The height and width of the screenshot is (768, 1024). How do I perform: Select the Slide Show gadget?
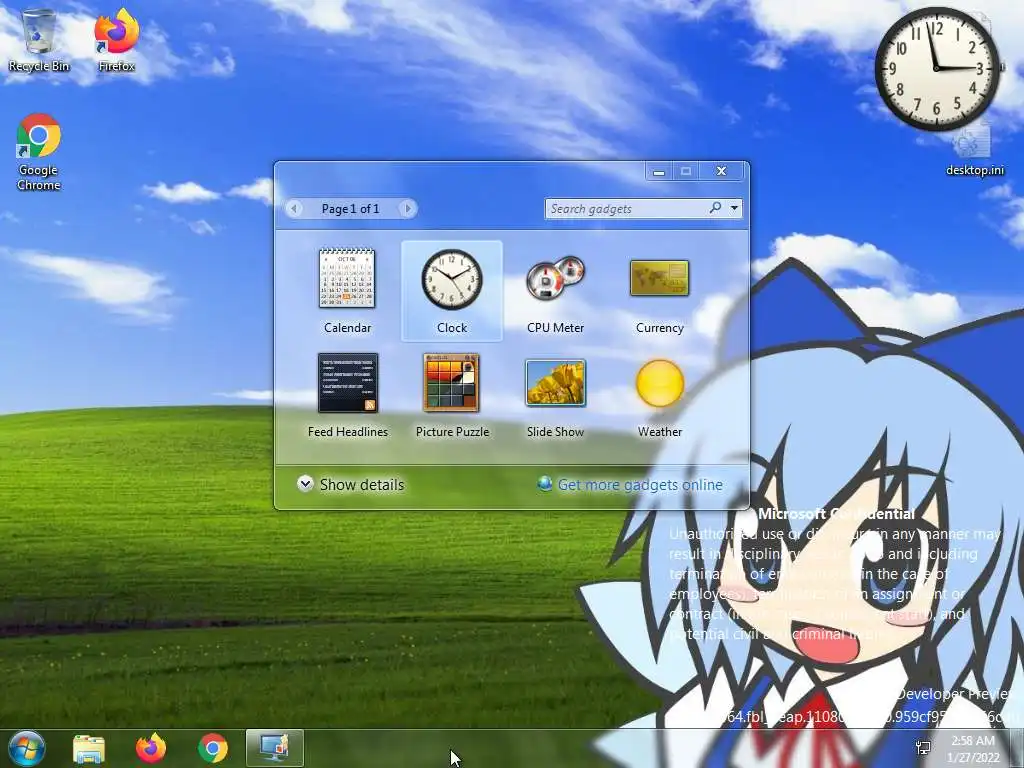[556, 395]
